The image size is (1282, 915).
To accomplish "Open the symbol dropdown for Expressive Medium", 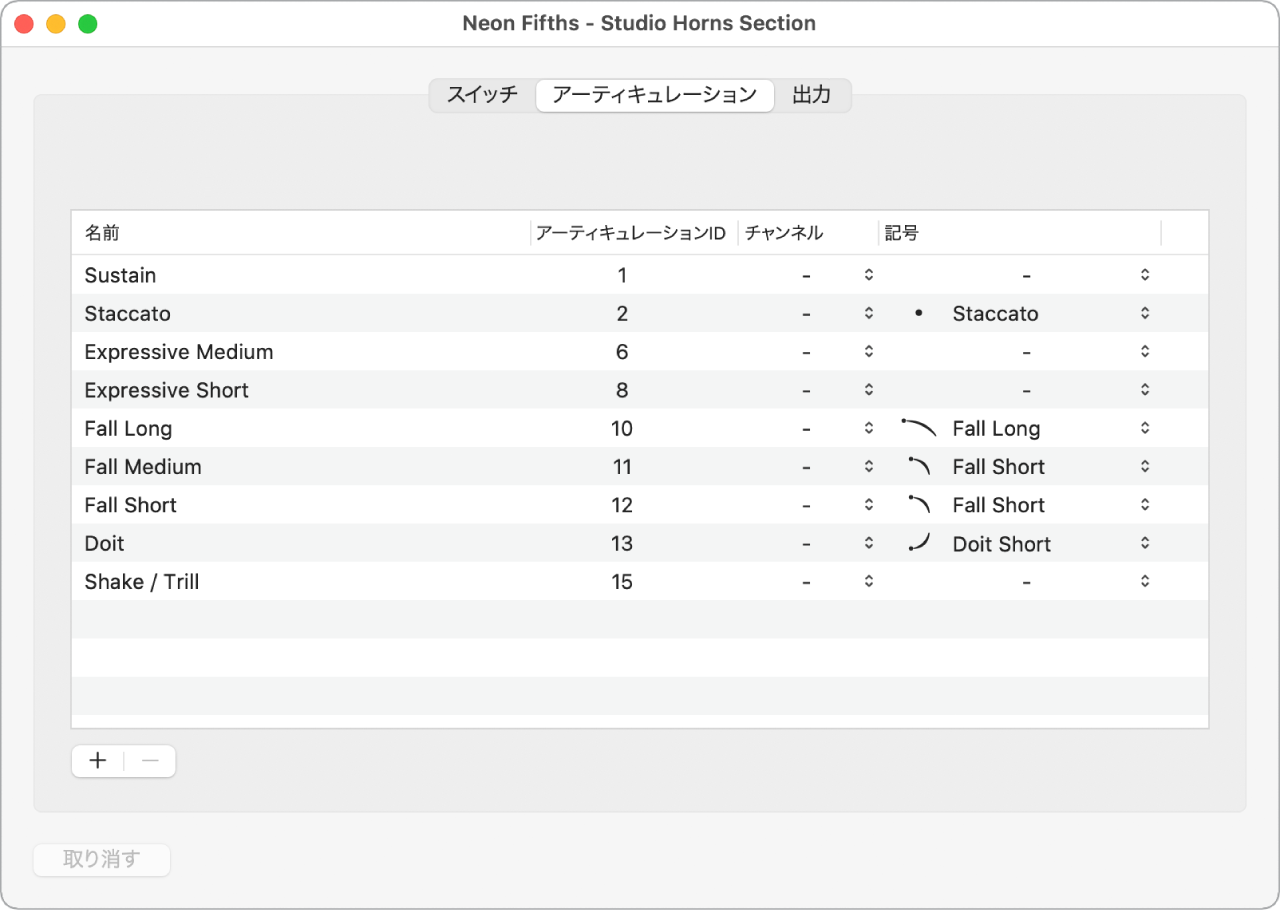I will (x=1143, y=351).
